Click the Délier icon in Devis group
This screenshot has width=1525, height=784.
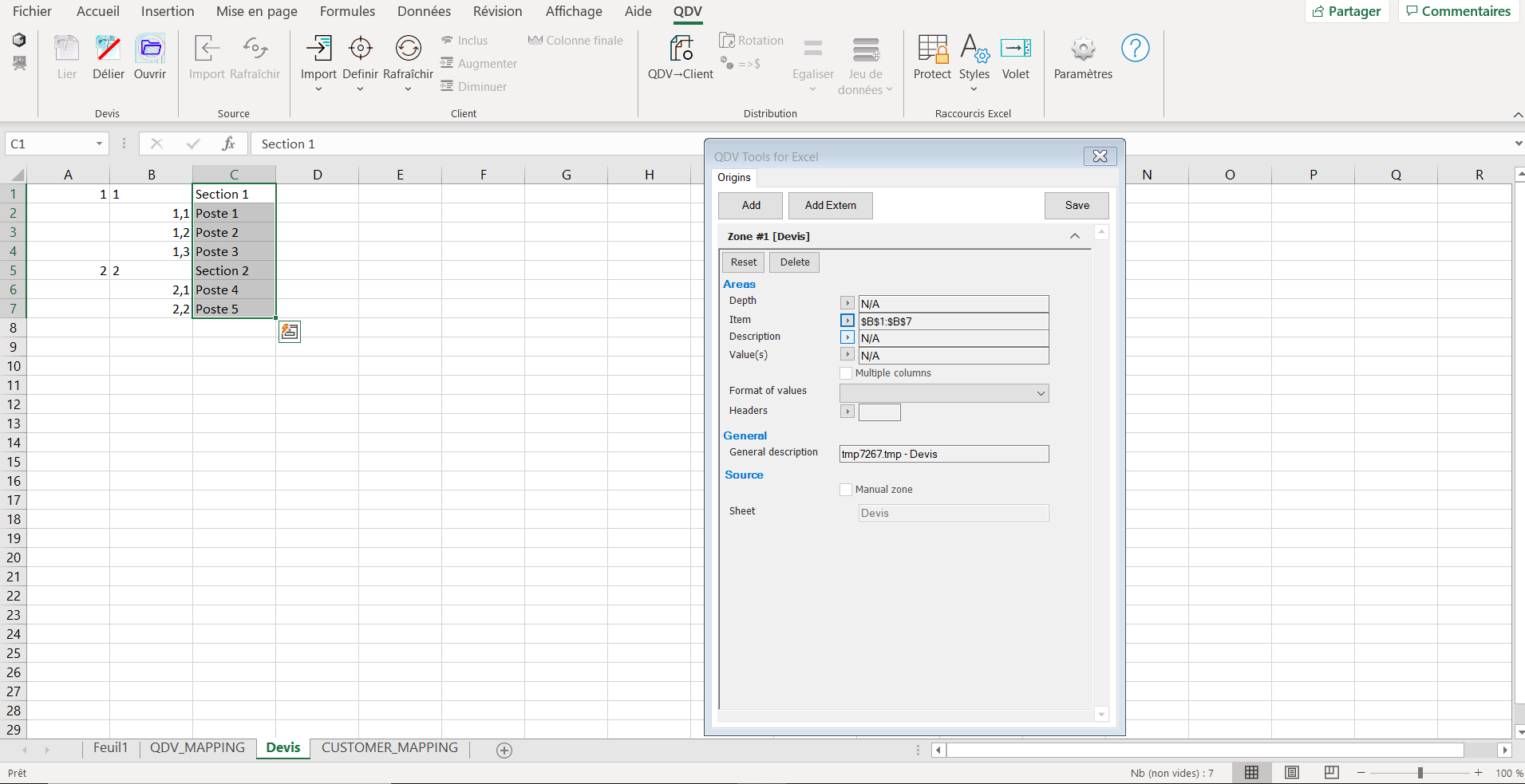[108, 49]
